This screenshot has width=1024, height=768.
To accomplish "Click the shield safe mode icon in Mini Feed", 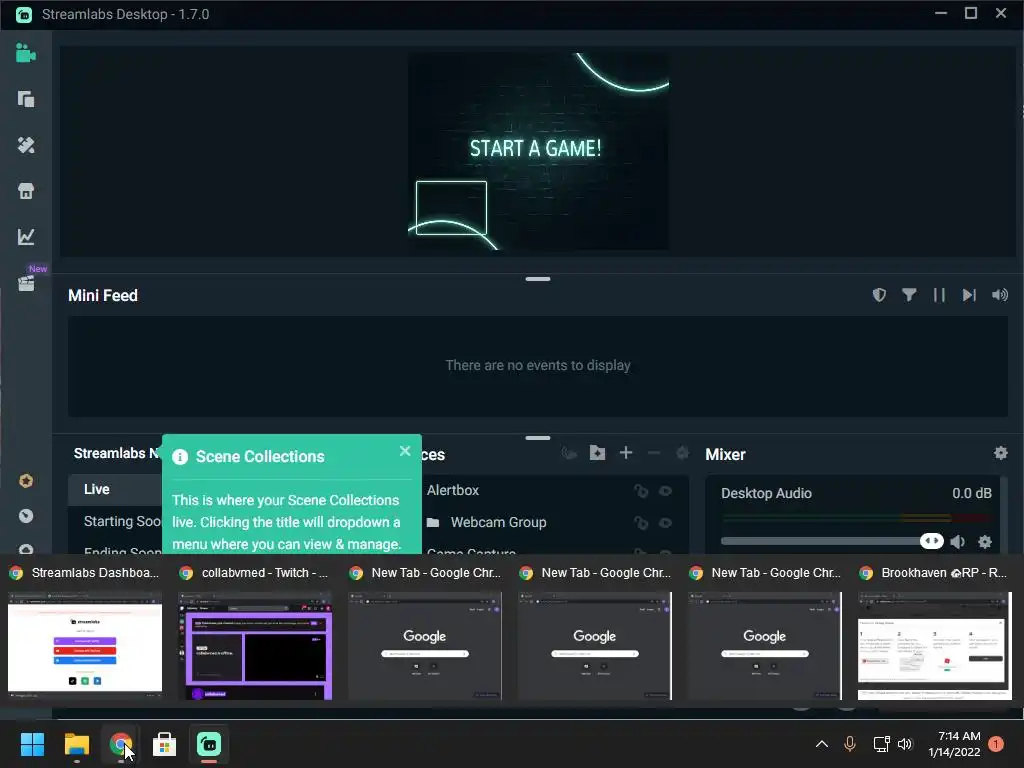I will (x=879, y=295).
